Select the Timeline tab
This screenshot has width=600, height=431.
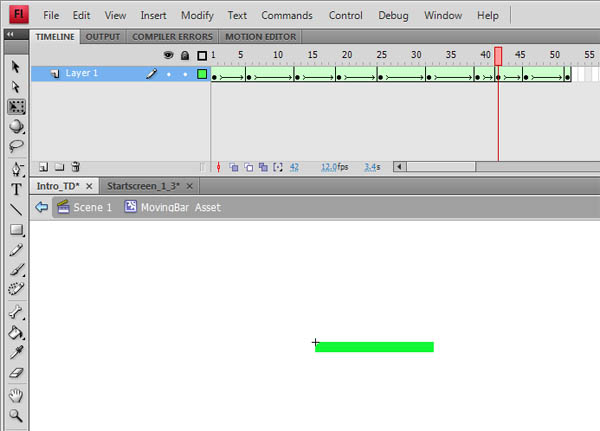(x=55, y=37)
